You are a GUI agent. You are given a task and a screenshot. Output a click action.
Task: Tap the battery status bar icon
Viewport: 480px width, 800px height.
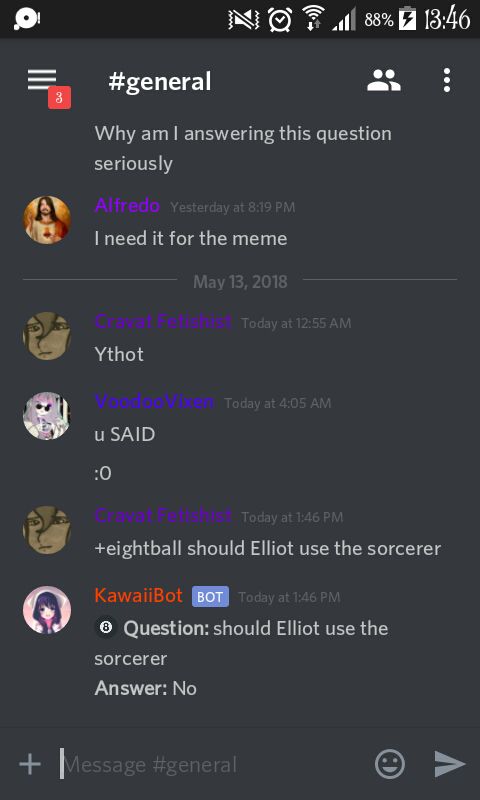(407, 19)
